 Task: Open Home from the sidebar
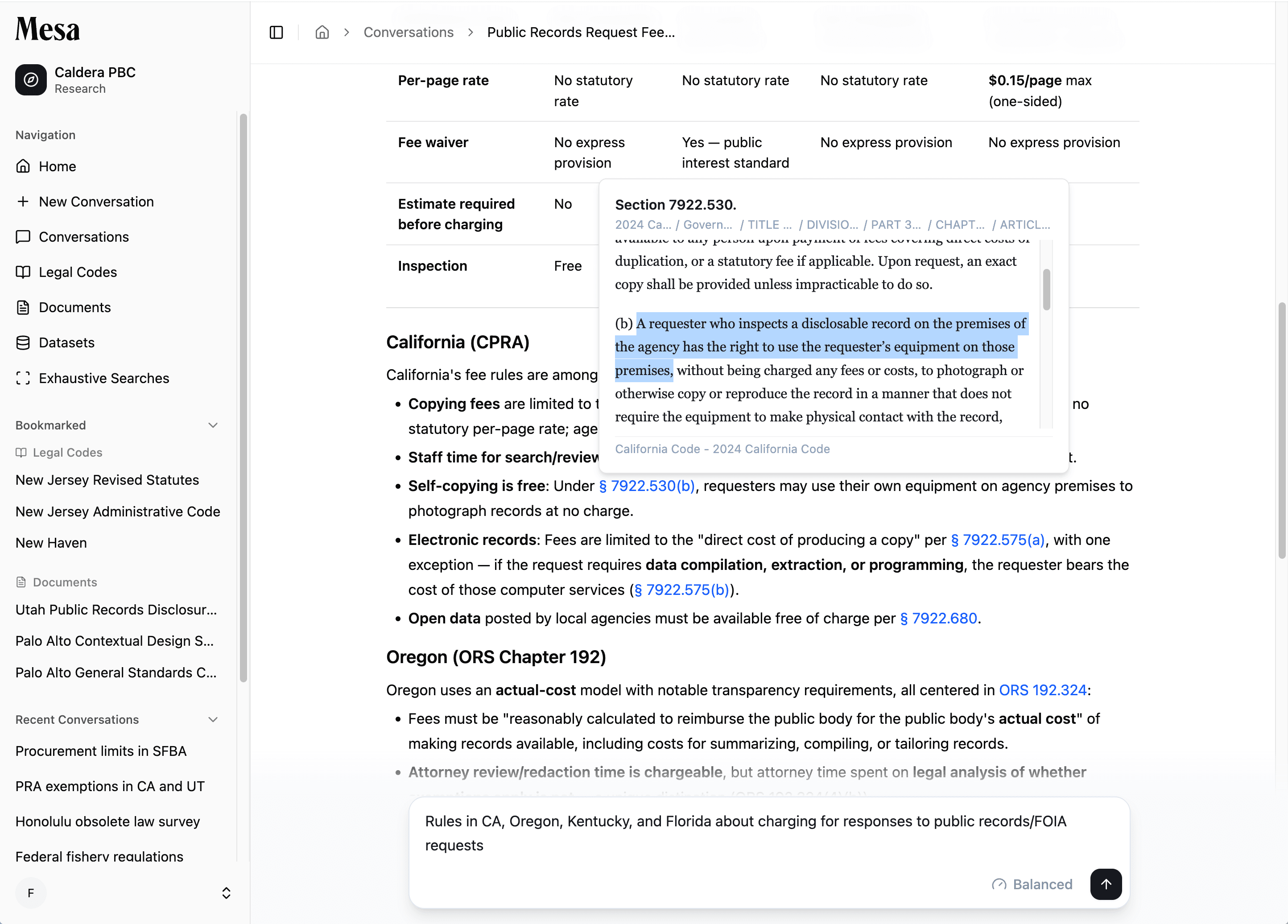[x=57, y=166]
